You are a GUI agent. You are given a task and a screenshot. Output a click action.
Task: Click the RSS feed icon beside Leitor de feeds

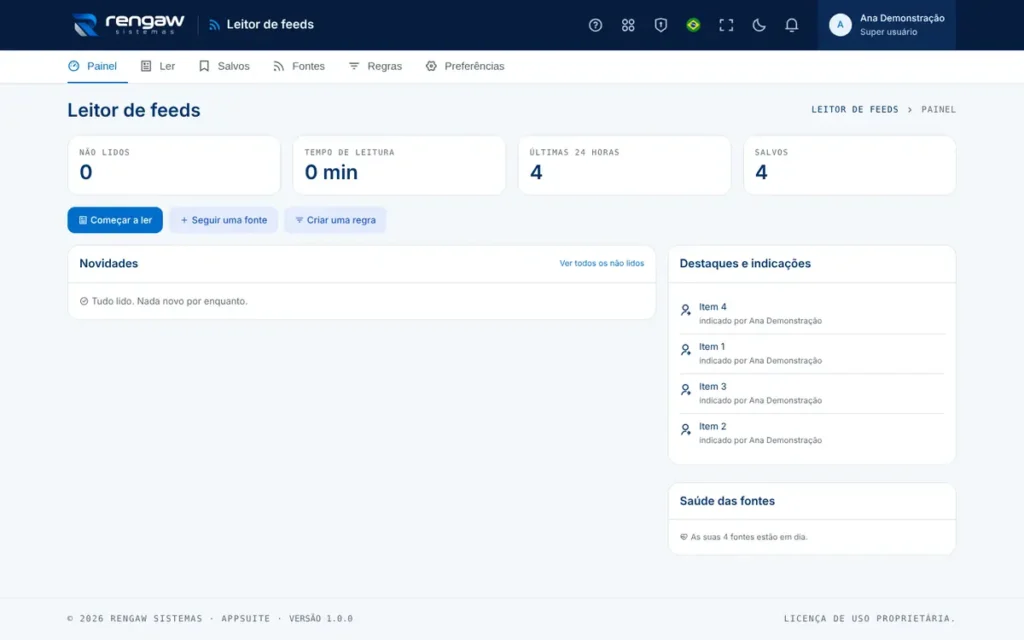214,25
